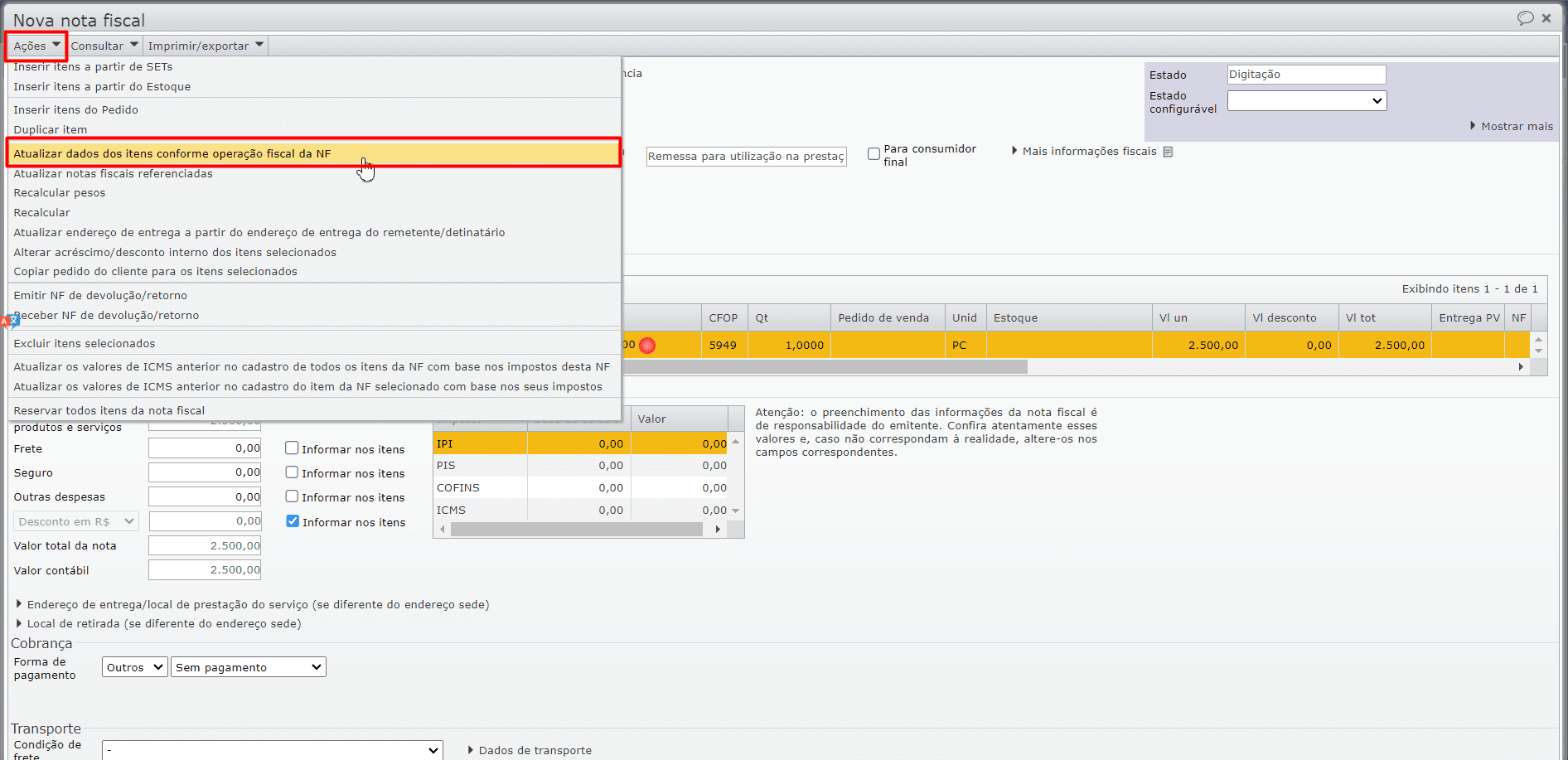Image resolution: width=1568 pixels, height=760 pixels.
Task: Select the COFINS tax row
Action: point(581,488)
